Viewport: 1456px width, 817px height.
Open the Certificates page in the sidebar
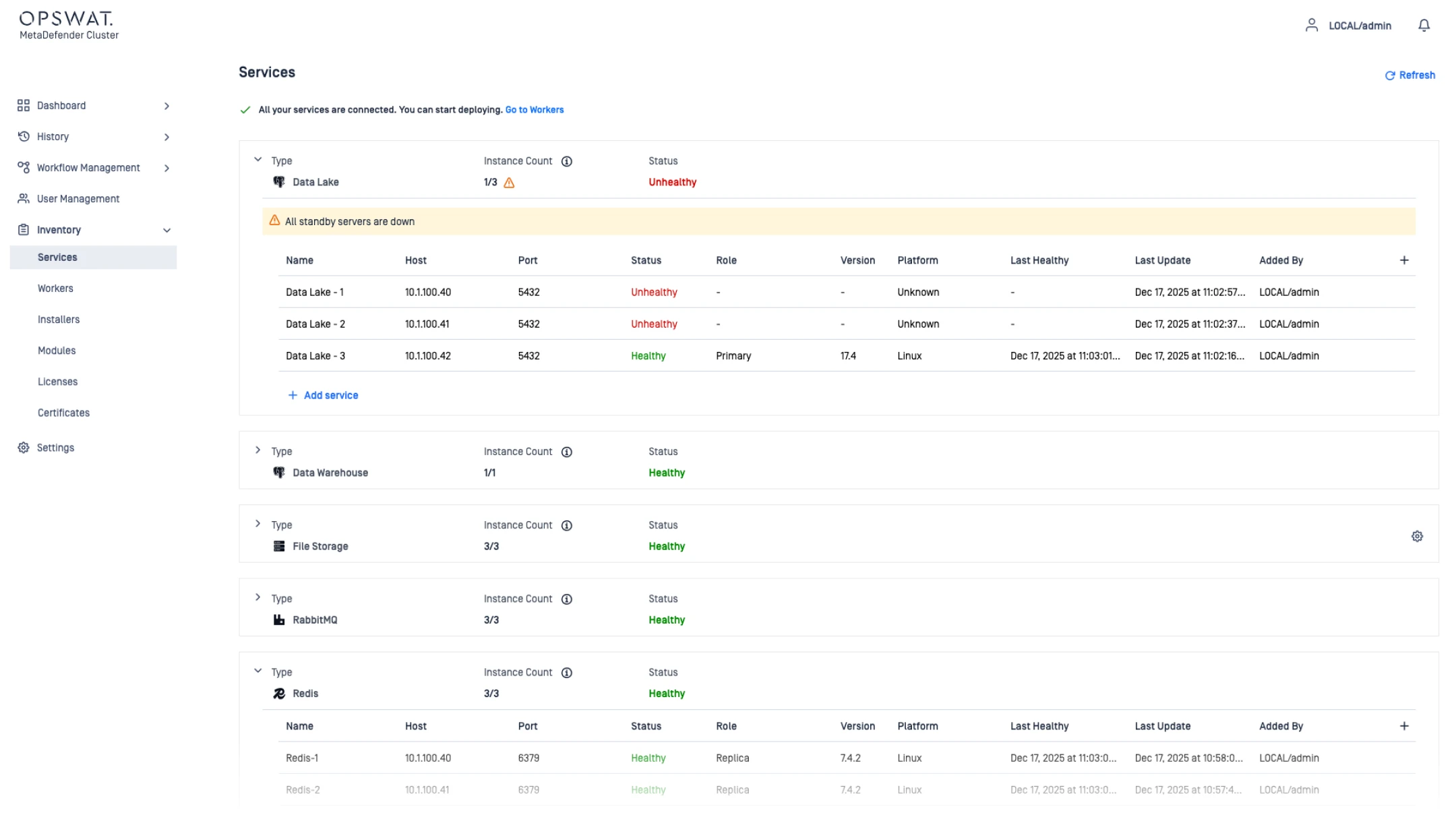click(63, 413)
